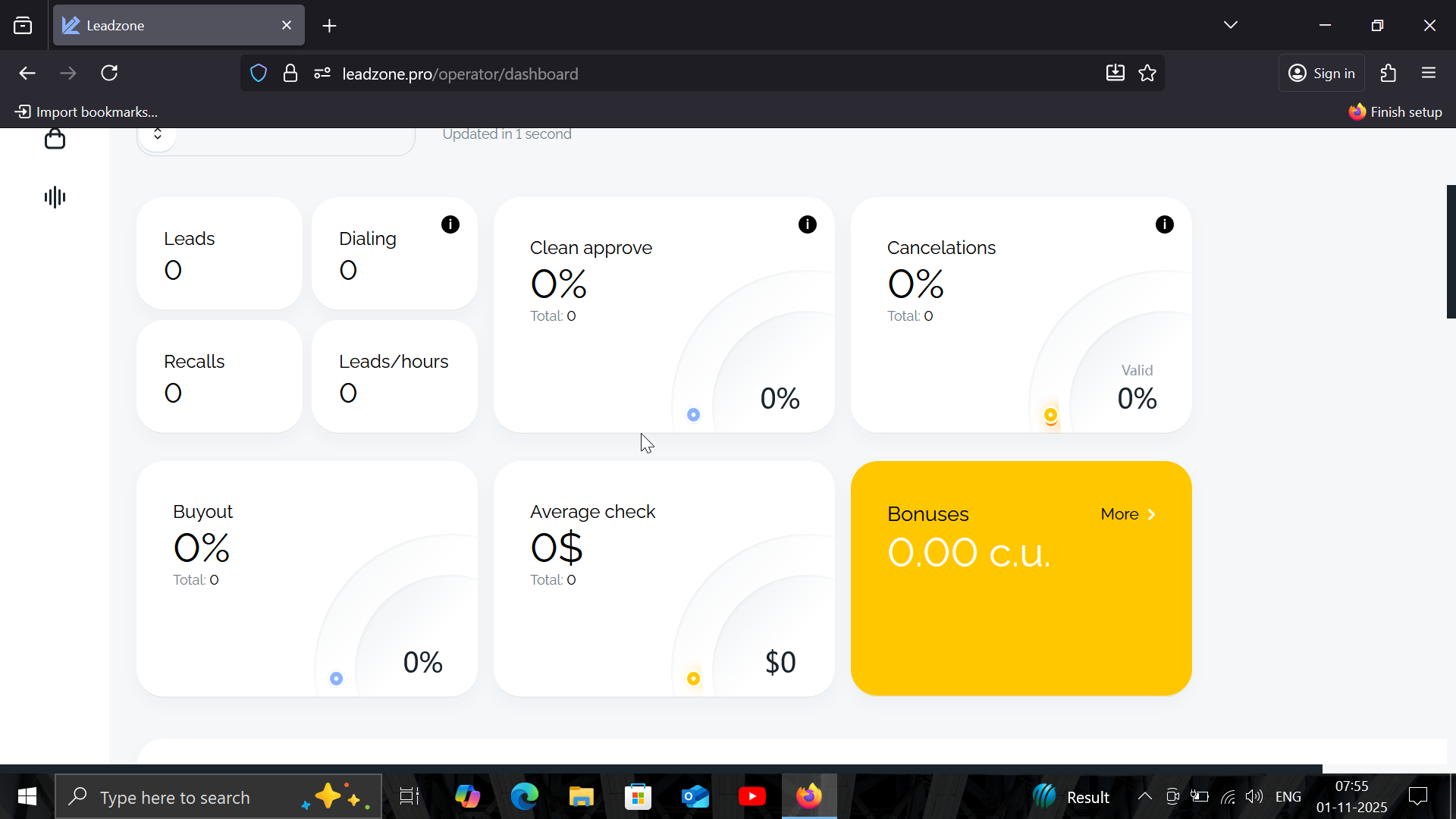Bookmark this page with the star icon
Viewport: 1456px width, 819px height.
click(1147, 74)
